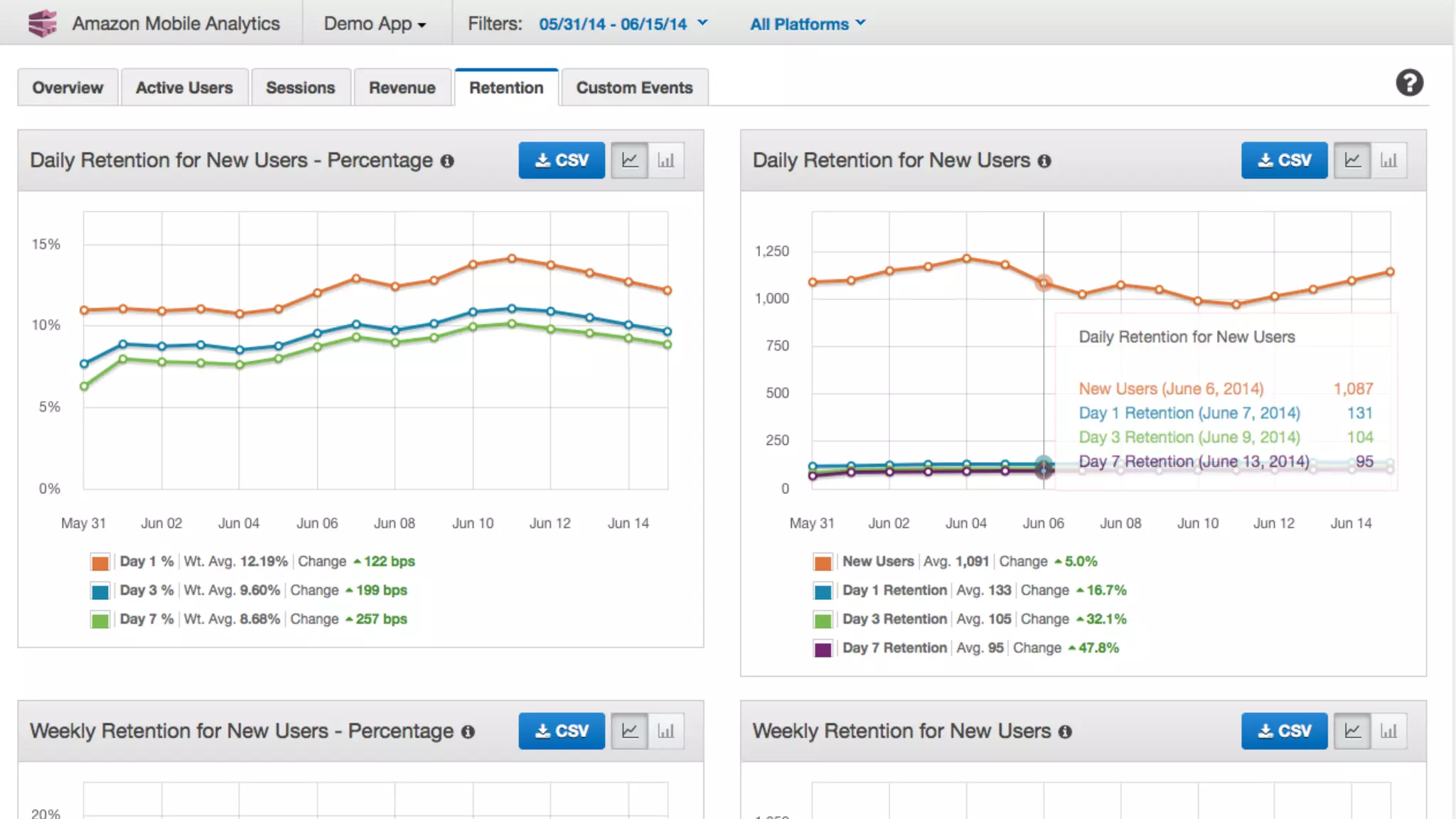Open the help question mark icon
This screenshot has width=1456, height=819.
pos(1408,83)
